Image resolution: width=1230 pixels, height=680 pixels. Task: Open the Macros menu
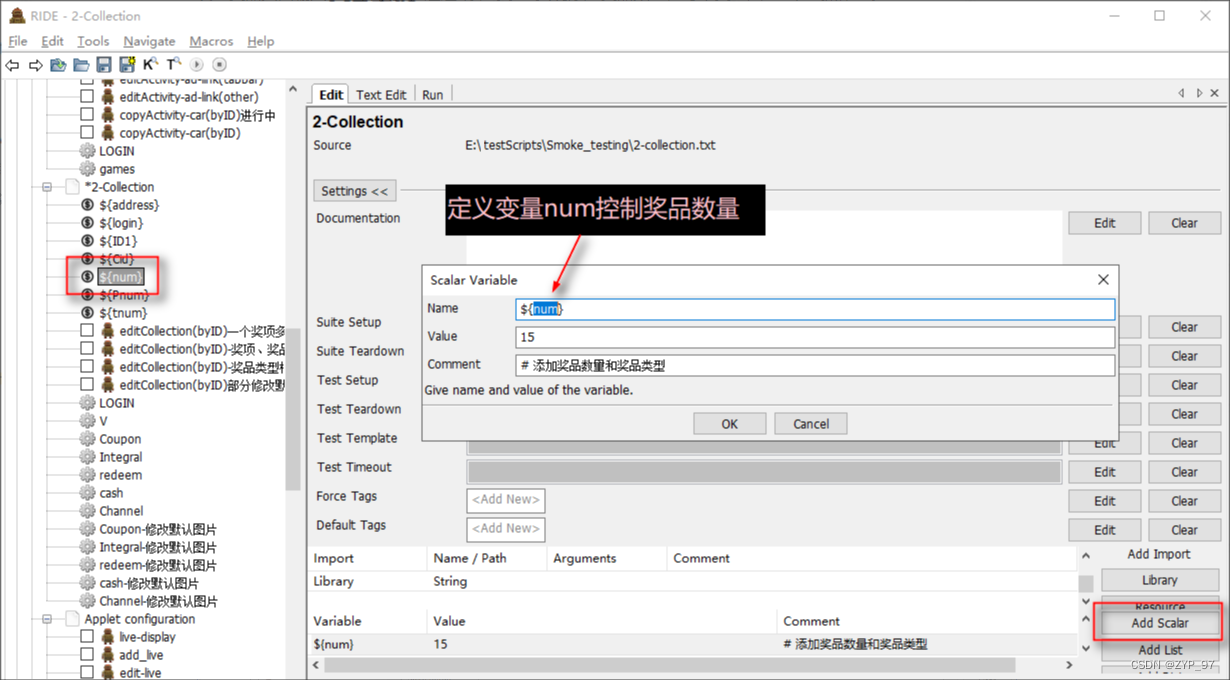pyautogui.click(x=211, y=41)
